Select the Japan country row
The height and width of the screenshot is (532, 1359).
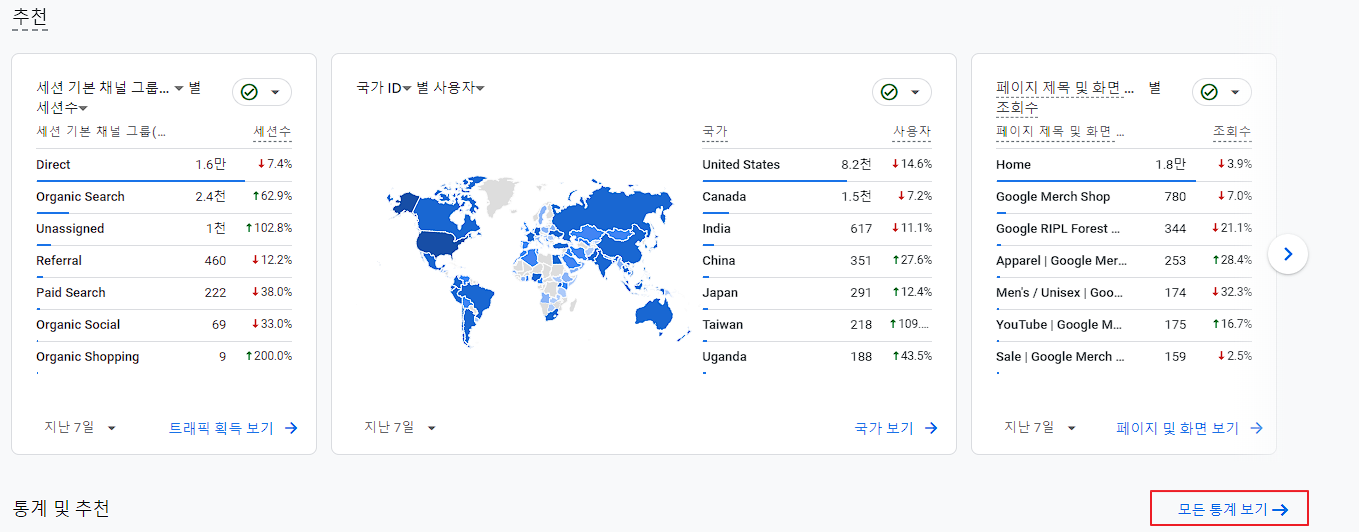pos(817,292)
